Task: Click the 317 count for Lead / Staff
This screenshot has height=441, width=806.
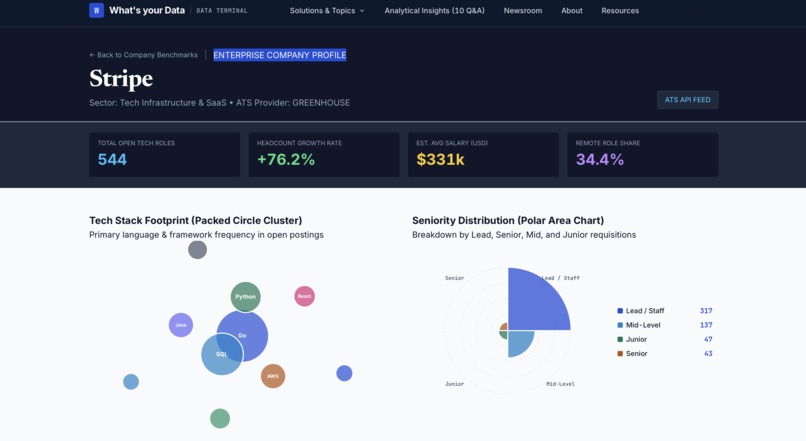Action: pyautogui.click(x=706, y=310)
